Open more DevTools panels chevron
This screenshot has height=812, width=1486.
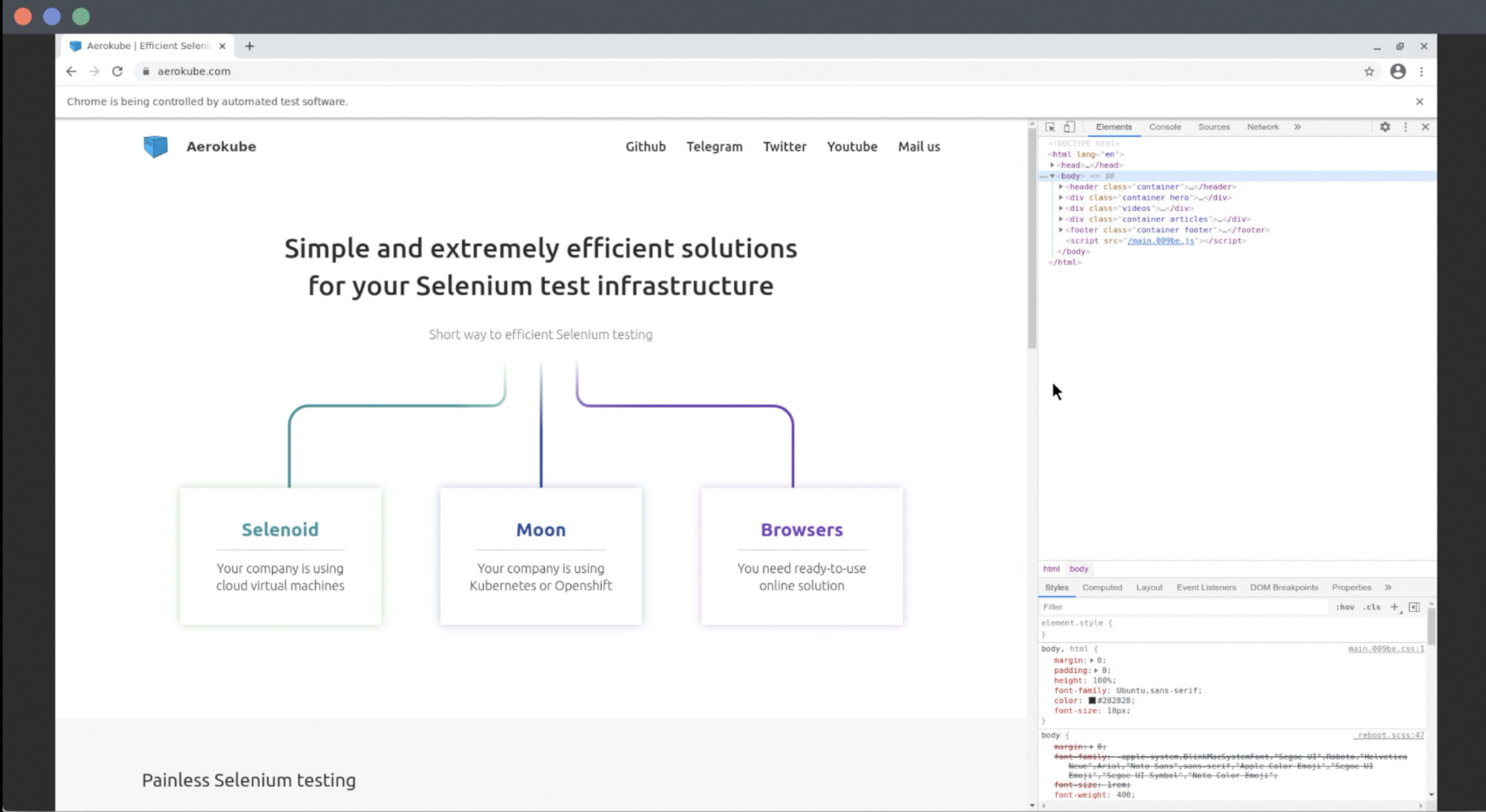point(1298,127)
